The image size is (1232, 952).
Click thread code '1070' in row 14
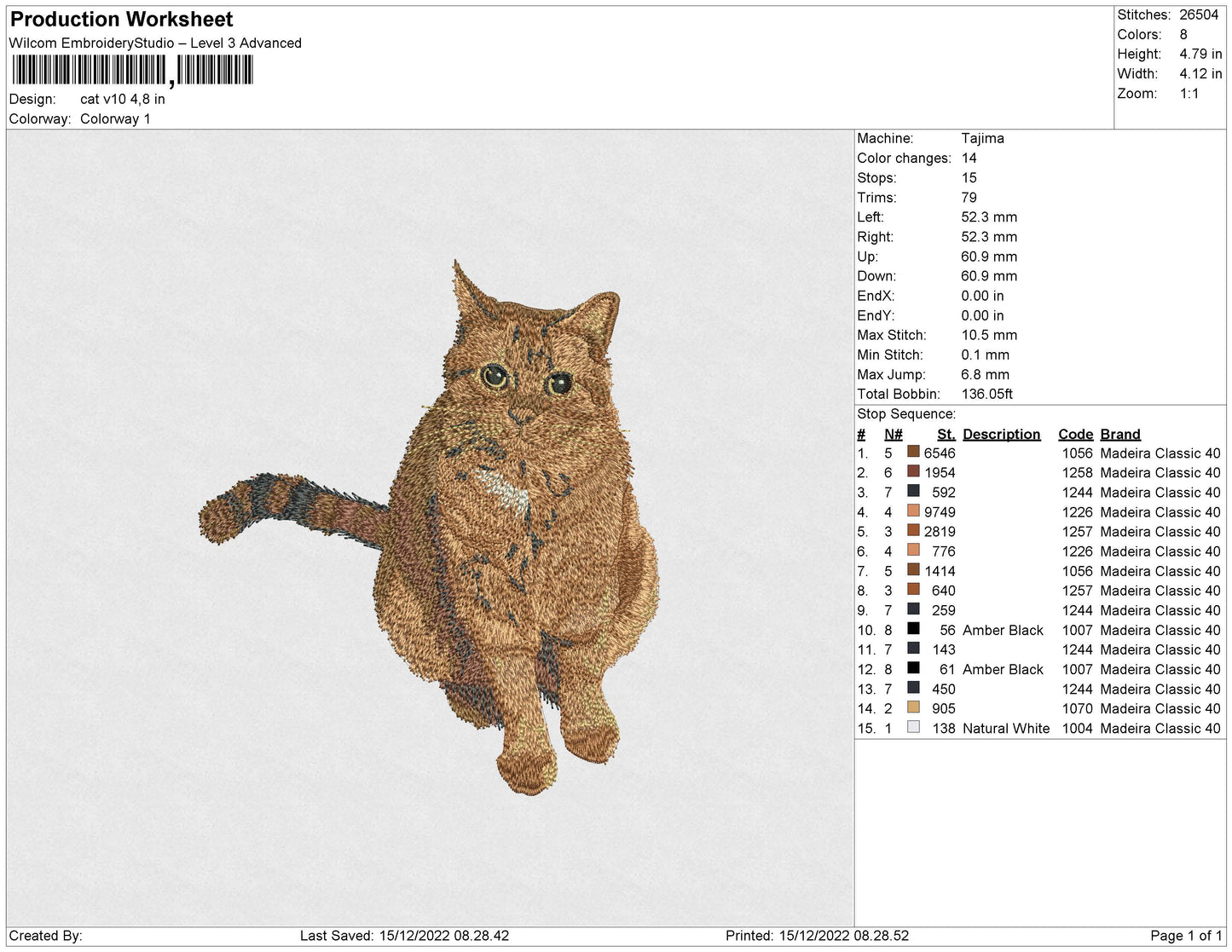click(x=1078, y=708)
